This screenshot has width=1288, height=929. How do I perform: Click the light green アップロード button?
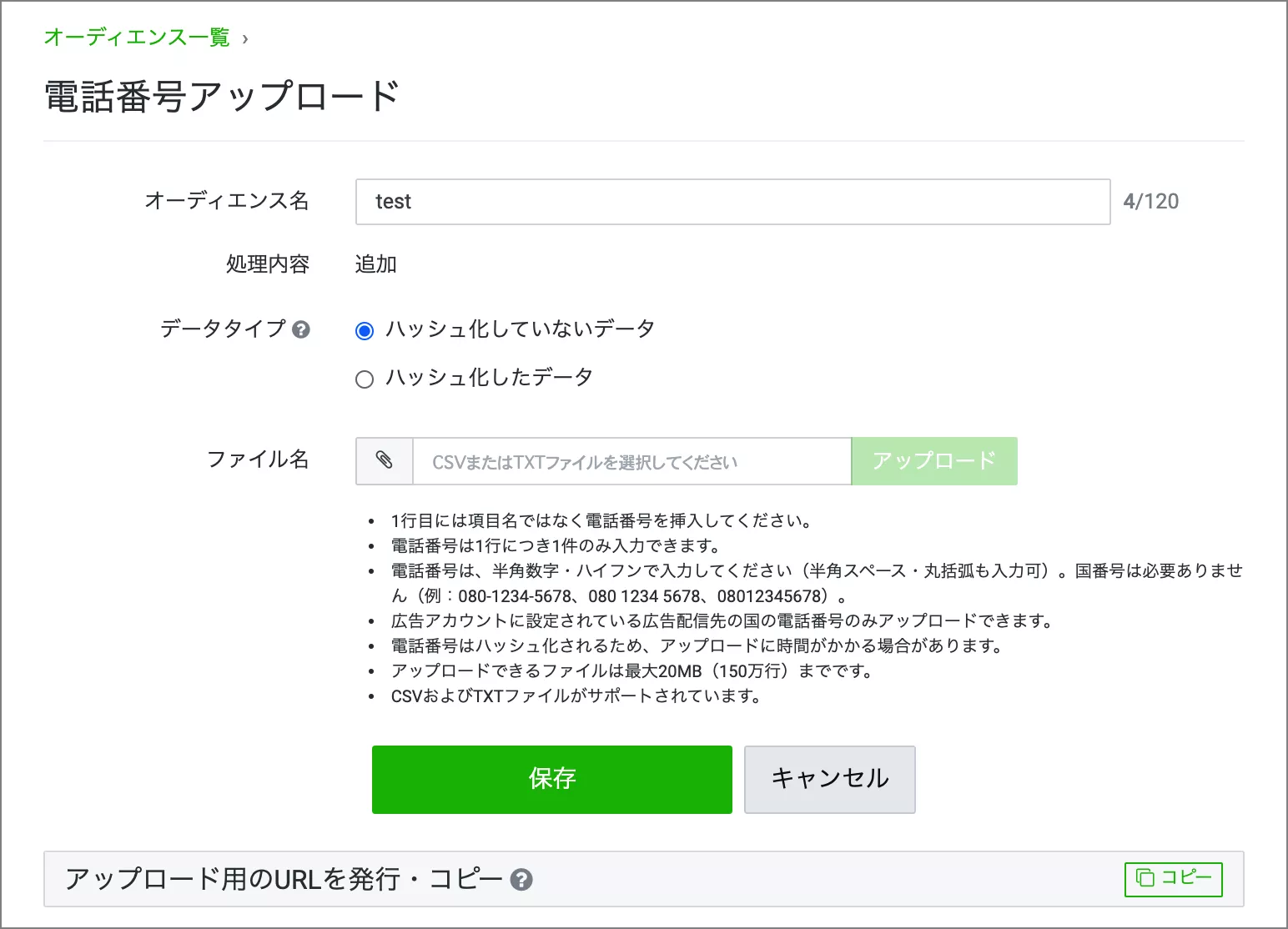[933, 461]
